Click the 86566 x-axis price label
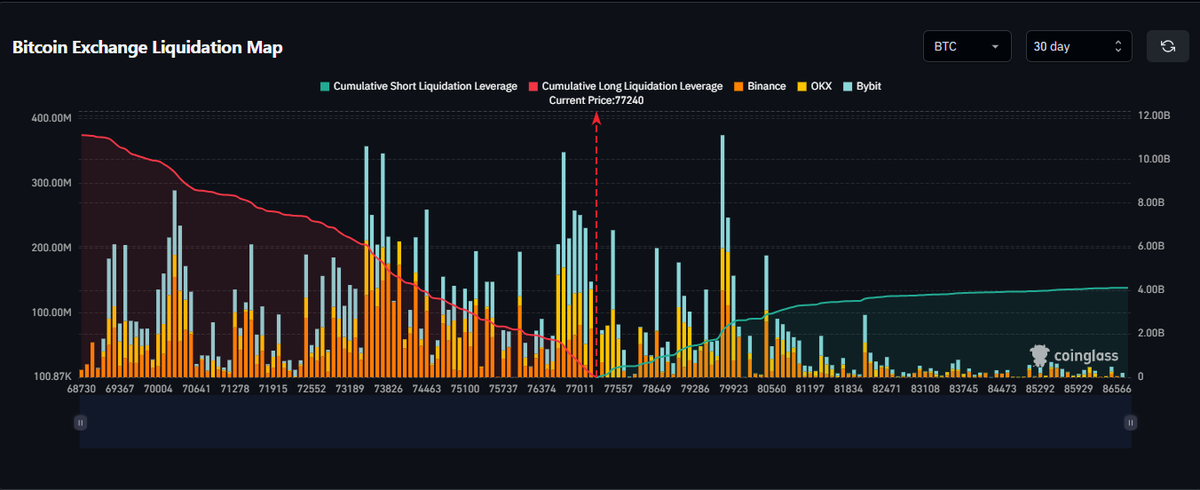This screenshot has width=1200, height=490. (x=1114, y=388)
